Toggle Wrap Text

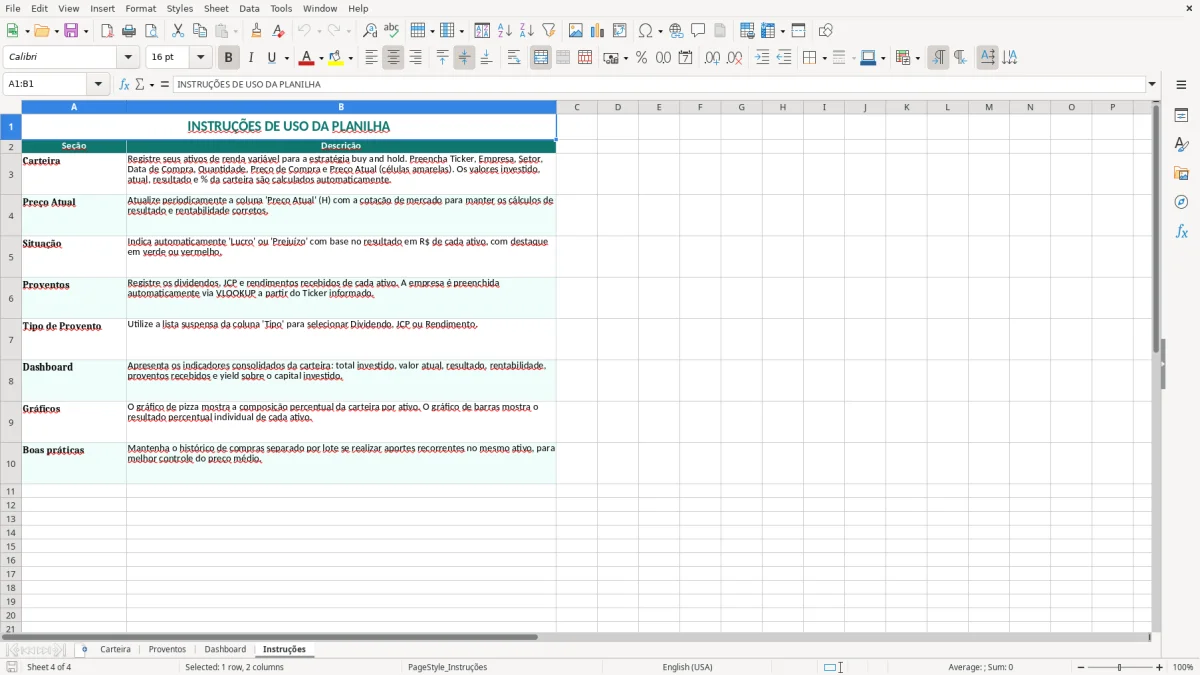(514, 58)
